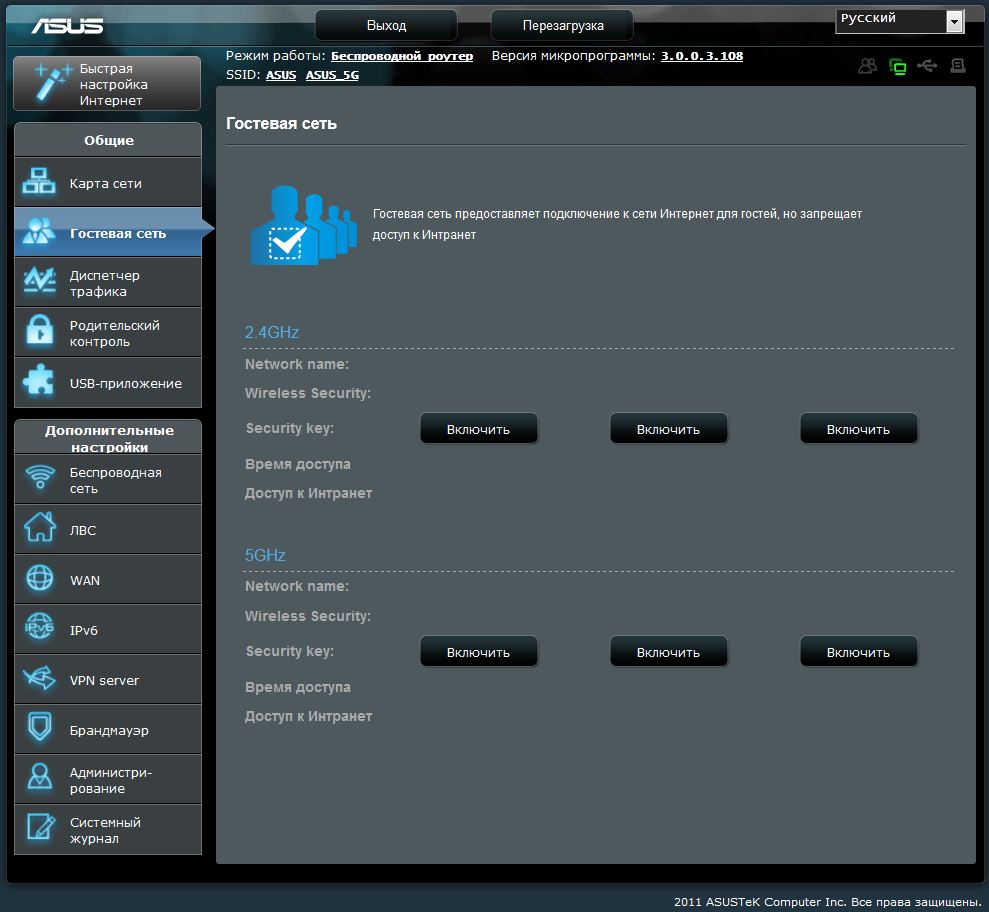Open Администрирование page
Image resolution: width=989 pixels, height=912 pixels.
pos(108,779)
